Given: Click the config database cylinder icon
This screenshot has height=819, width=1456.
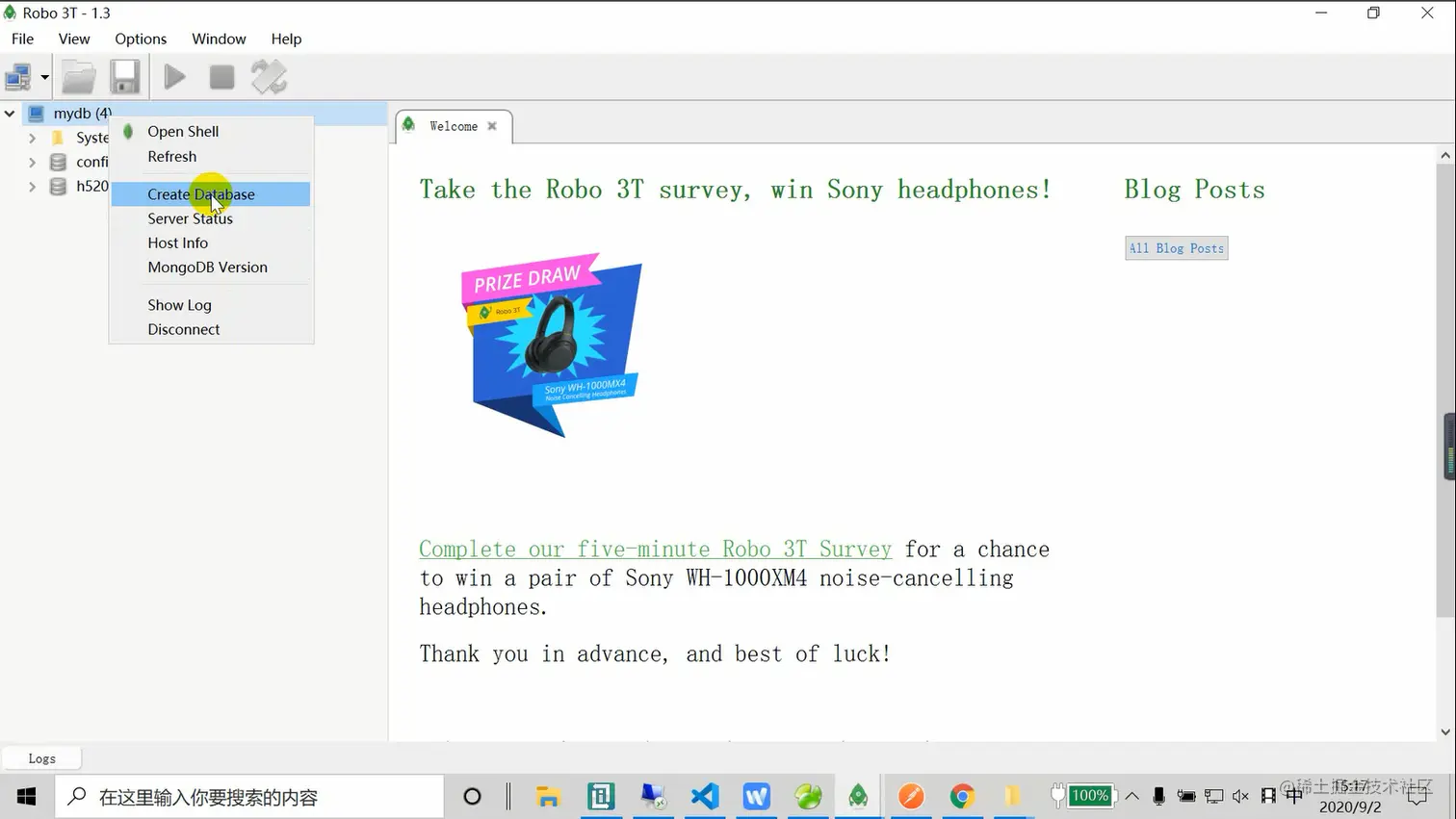Looking at the screenshot, I should click(58, 162).
